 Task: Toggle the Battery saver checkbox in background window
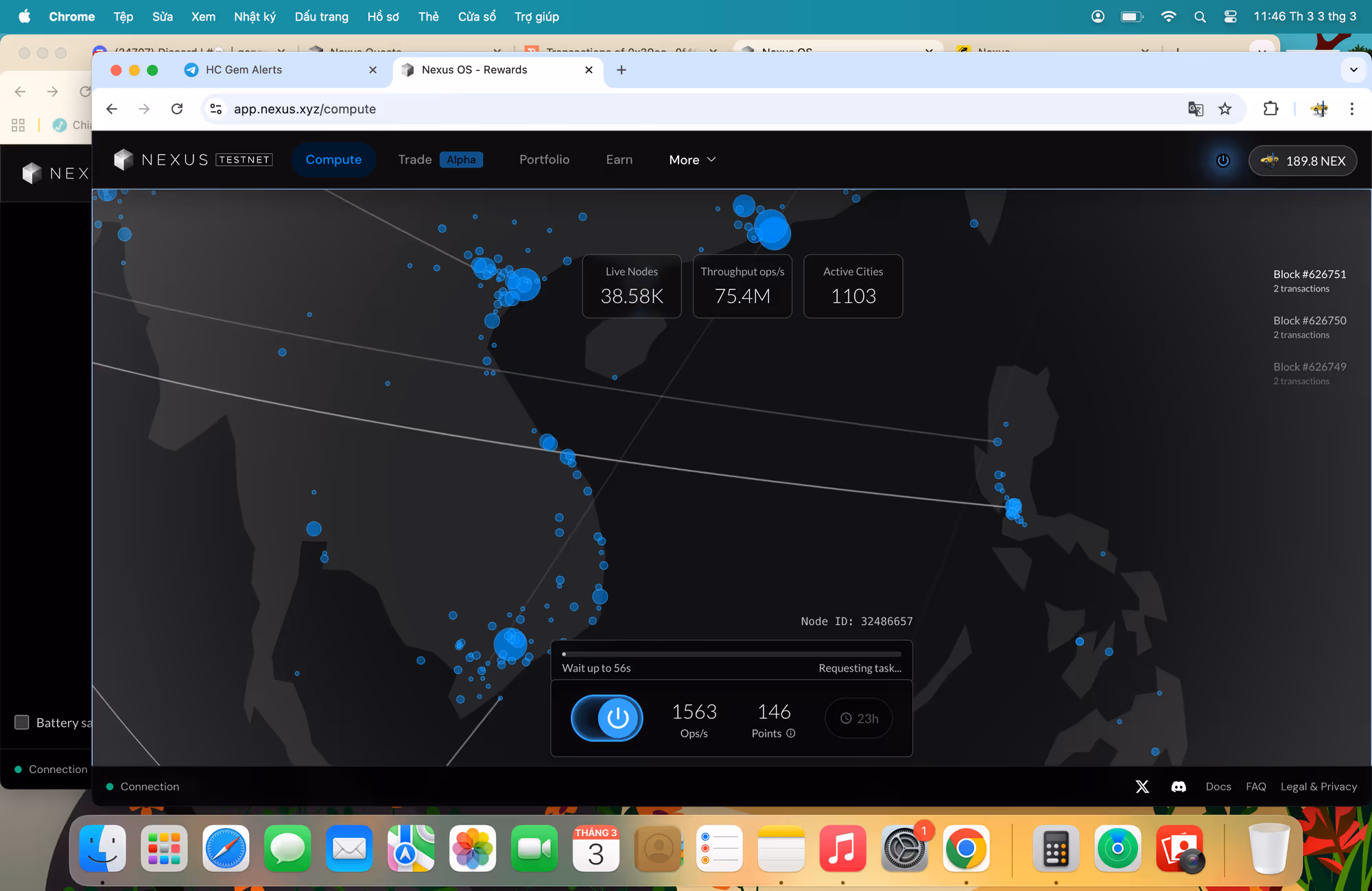pos(22,722)
